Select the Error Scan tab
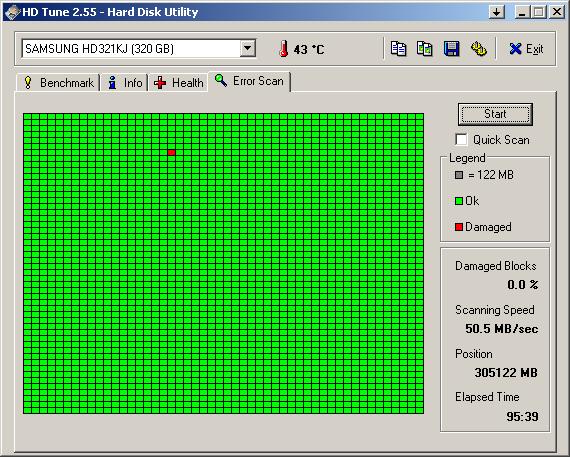Image resolution: width=570 pixels, height=457 pixels. click(249, 81)
